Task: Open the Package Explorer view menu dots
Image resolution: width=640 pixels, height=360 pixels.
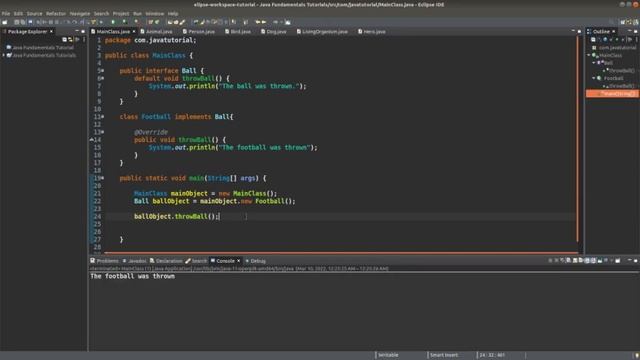Action: pyautogui.click(x=84, y=40)
